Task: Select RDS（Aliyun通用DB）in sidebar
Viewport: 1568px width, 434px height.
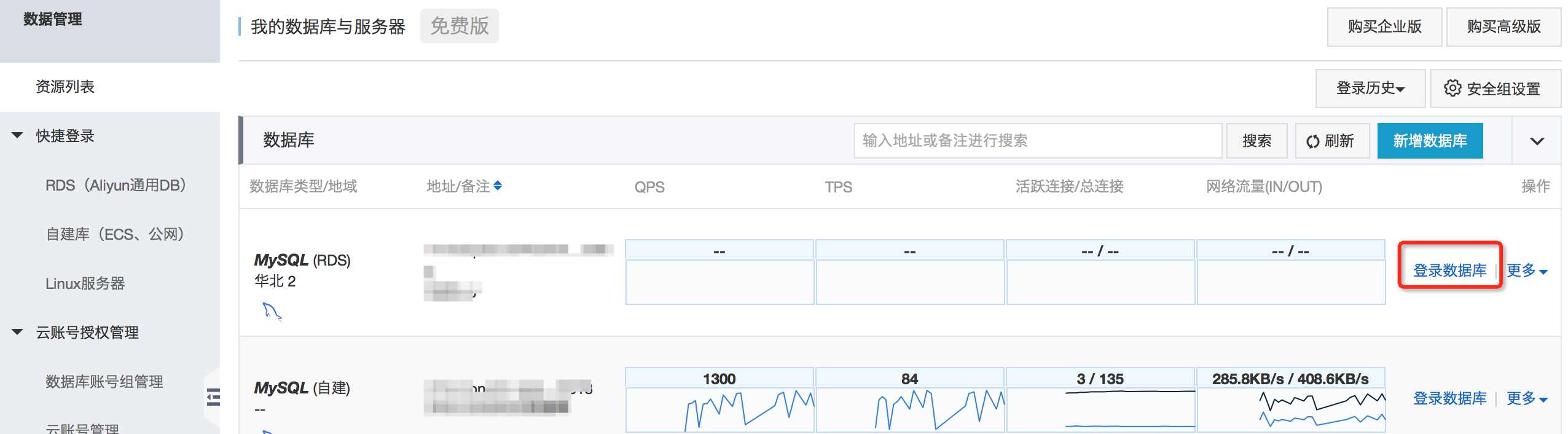Action: 116,185
